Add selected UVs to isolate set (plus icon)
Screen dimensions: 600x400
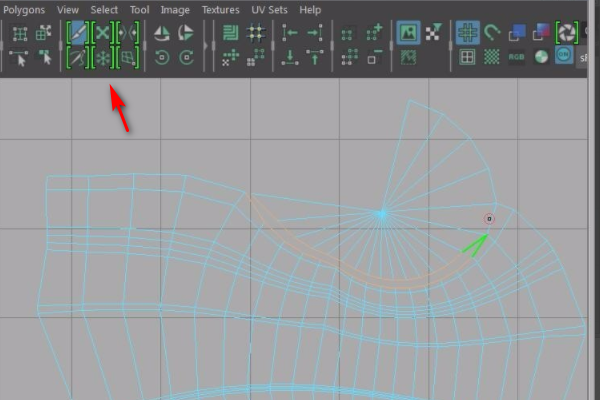pyautogui.click(x=374, y=33)
